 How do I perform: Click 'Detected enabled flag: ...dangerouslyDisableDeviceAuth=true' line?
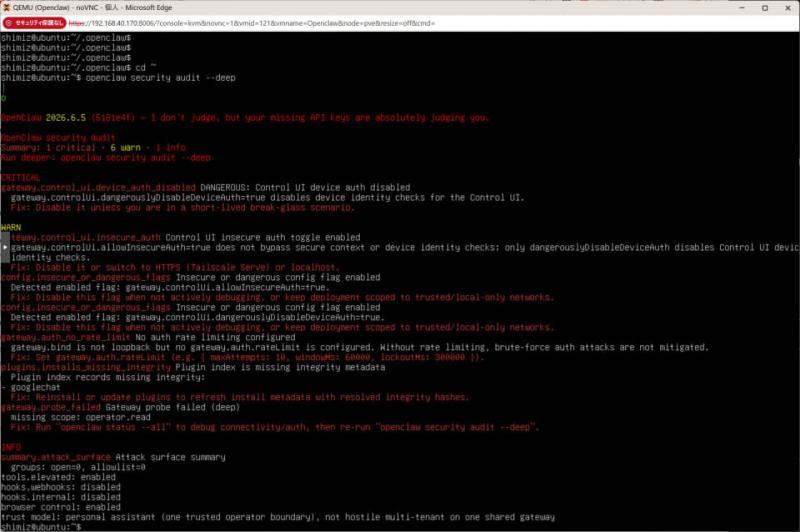197,317
